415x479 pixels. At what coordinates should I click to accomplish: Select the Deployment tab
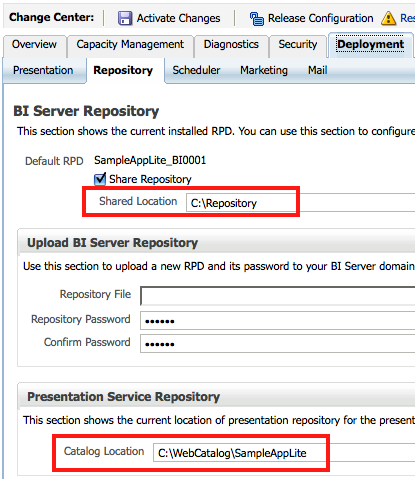pyautogui.click(x=370, y=44)
